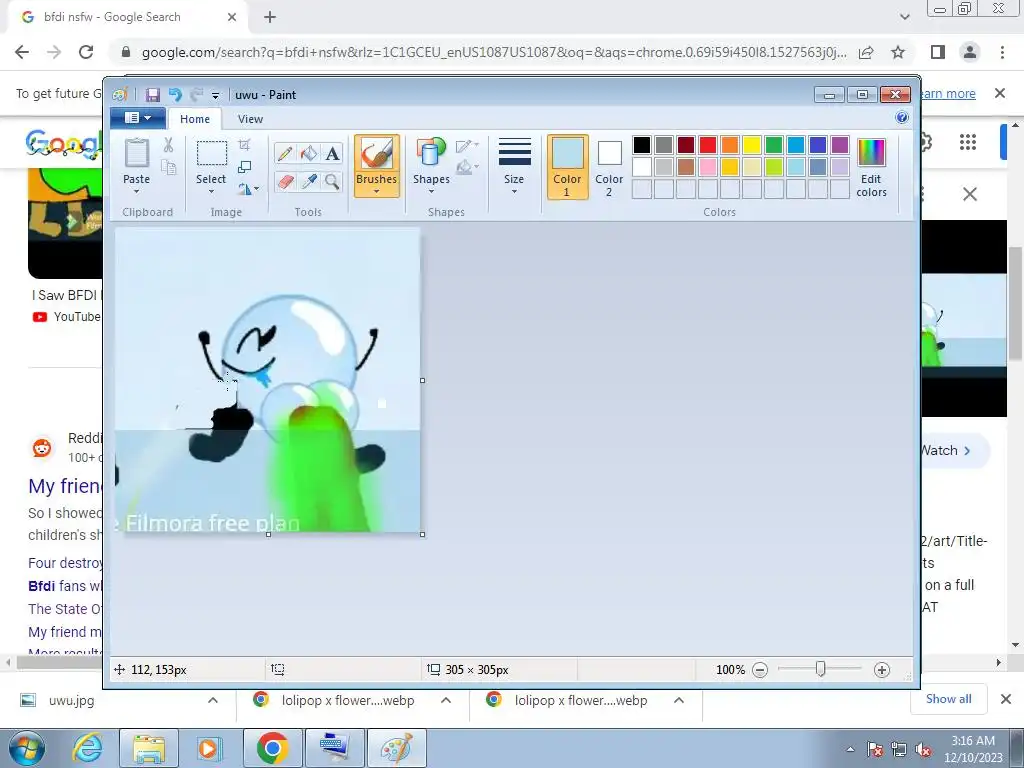Pick the red color swatch
Image resolution: width=1024 pixels, height=768 pixels.
coord(708,145)
